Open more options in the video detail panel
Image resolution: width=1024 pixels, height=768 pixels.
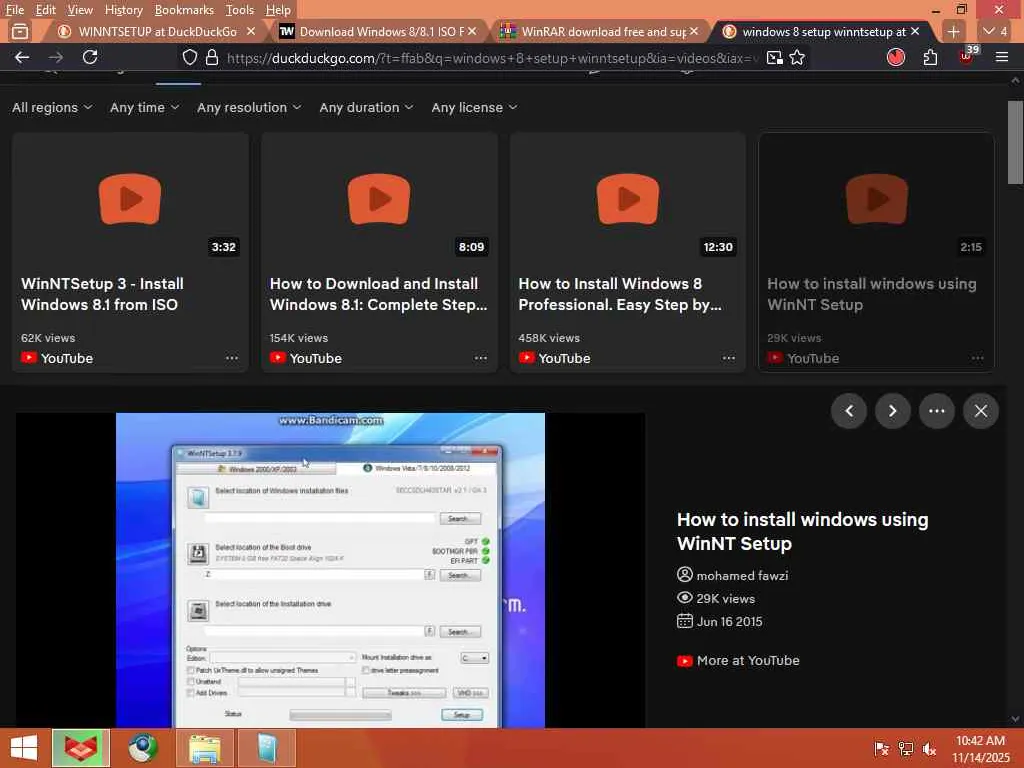(x=936, y=411)
